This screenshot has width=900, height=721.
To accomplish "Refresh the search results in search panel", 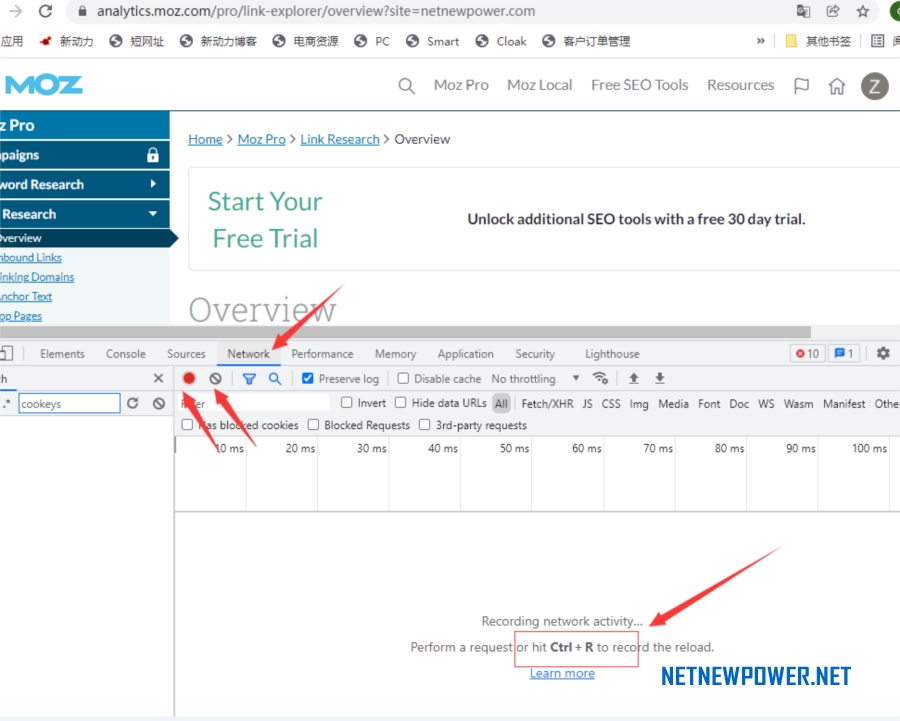I will click(133, 403).
